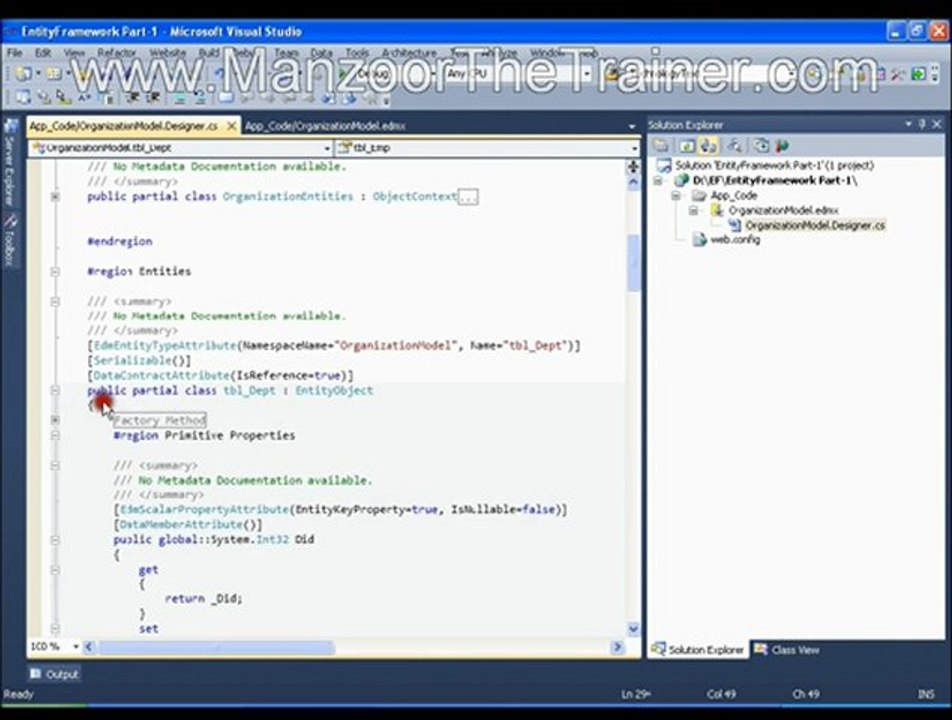Screen dimensions: 952x720
Task: Launch ASP.NET Configuration icon in Solution Explorer
Action: coord(781,146)
